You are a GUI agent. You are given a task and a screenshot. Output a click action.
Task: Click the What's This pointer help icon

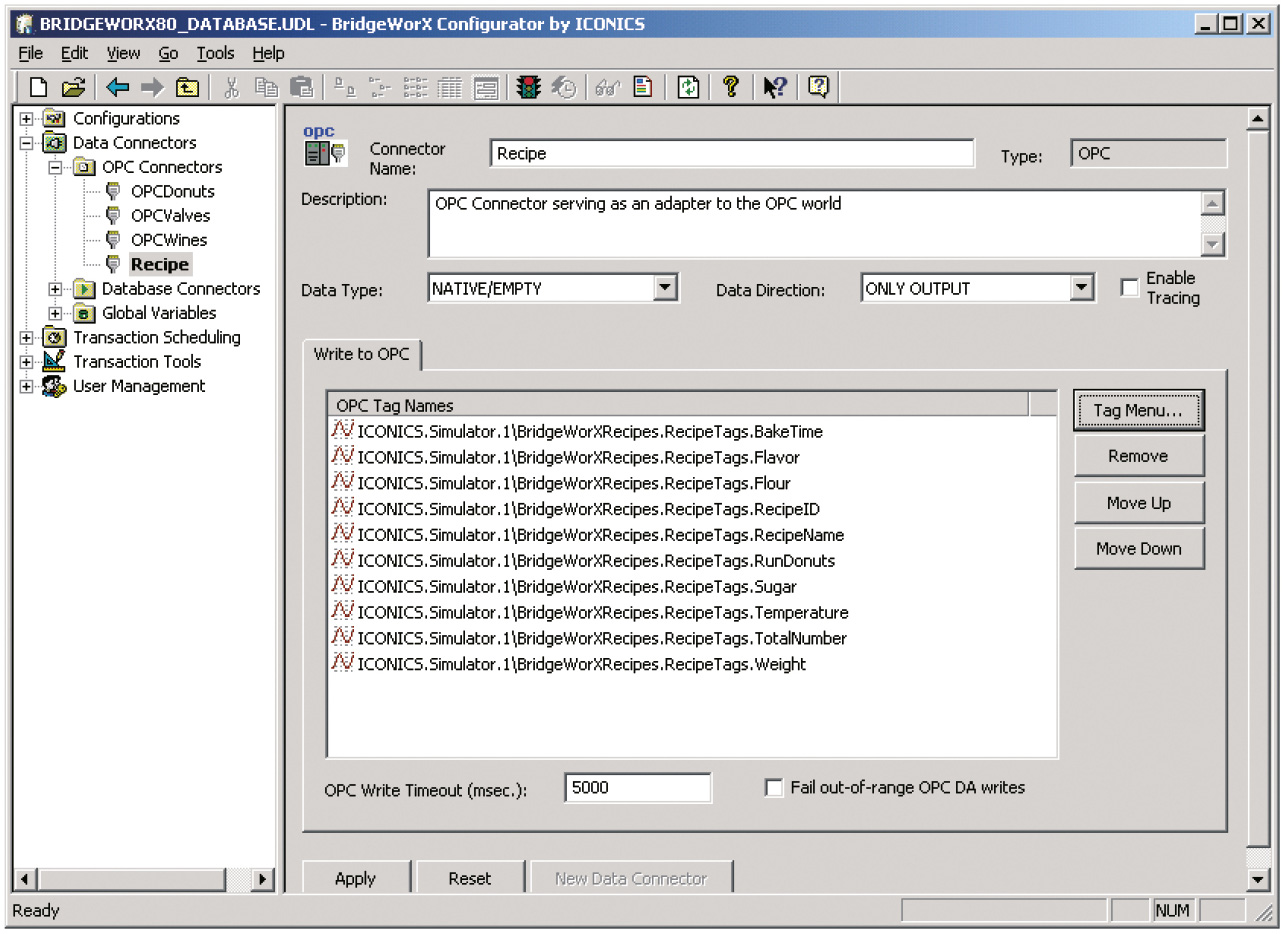(x=775, y=87)
